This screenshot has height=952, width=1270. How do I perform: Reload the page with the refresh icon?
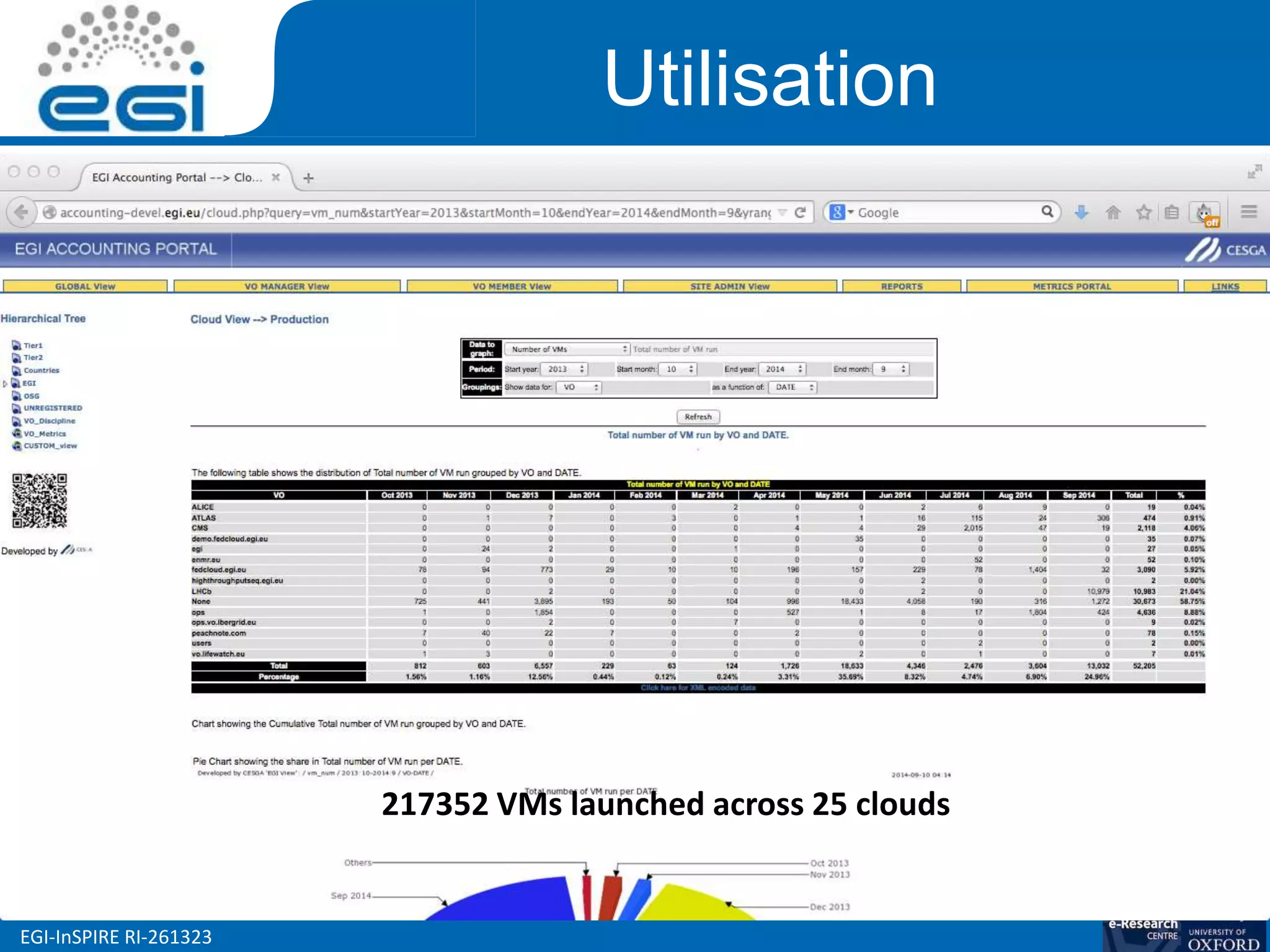tap(800, 213)
